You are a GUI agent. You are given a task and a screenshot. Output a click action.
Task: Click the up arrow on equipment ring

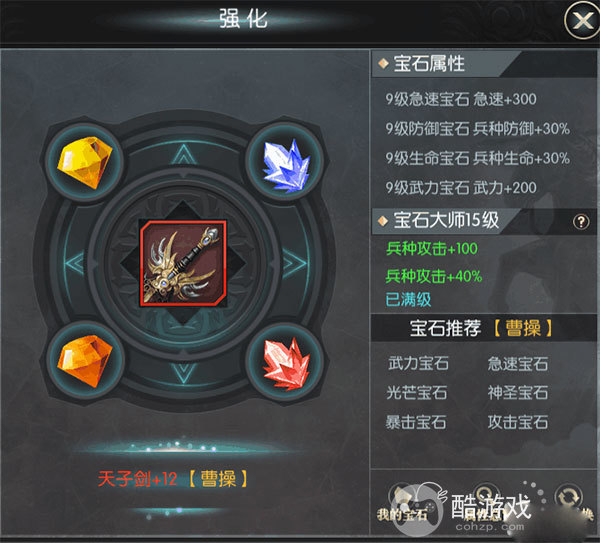[x=184, y=155]
